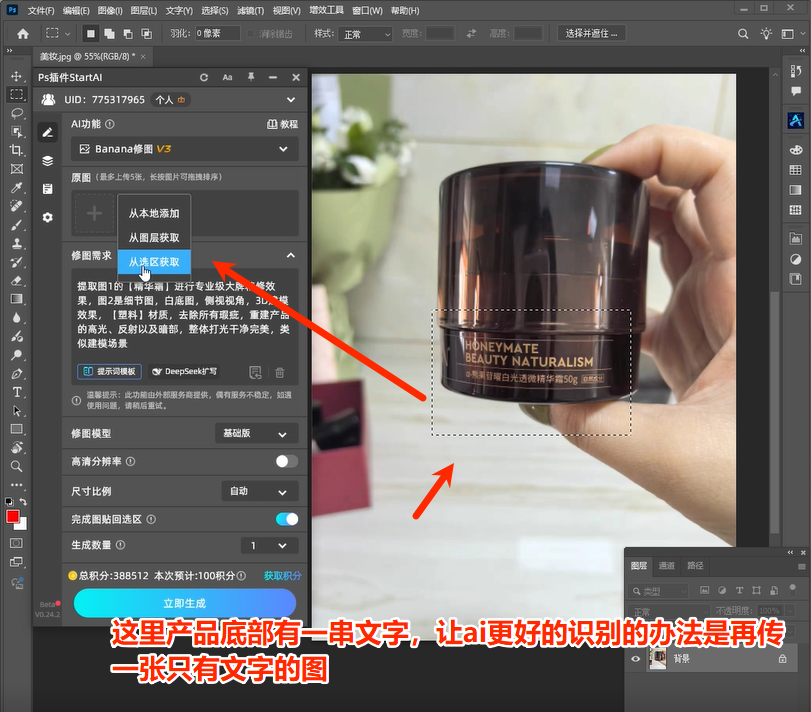Open the 尺寸比例 自动 dropdown
The height and width of the screenshot is (712, 811).
point(260,491)
